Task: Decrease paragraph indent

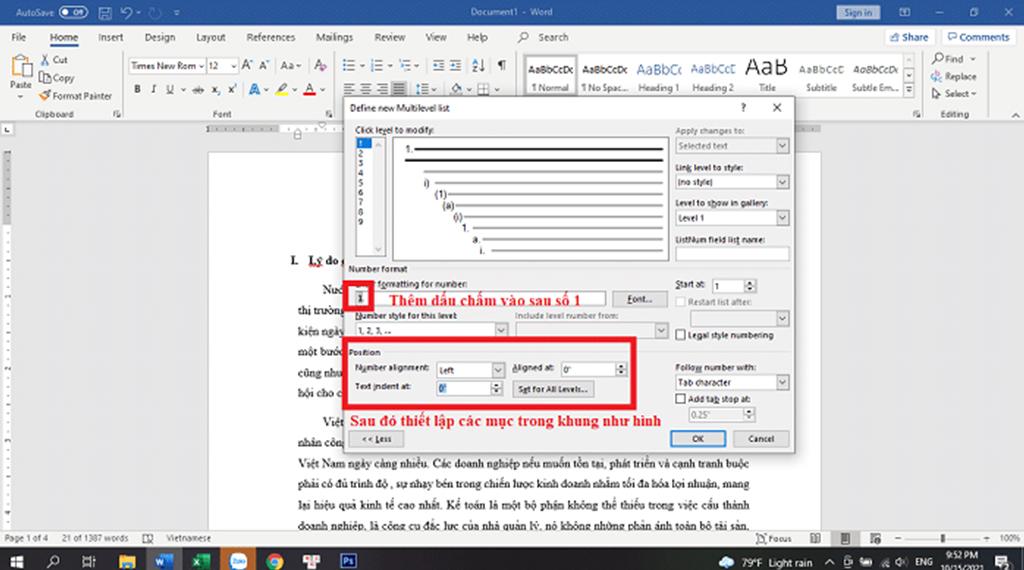Action: [x=438, y=65]
